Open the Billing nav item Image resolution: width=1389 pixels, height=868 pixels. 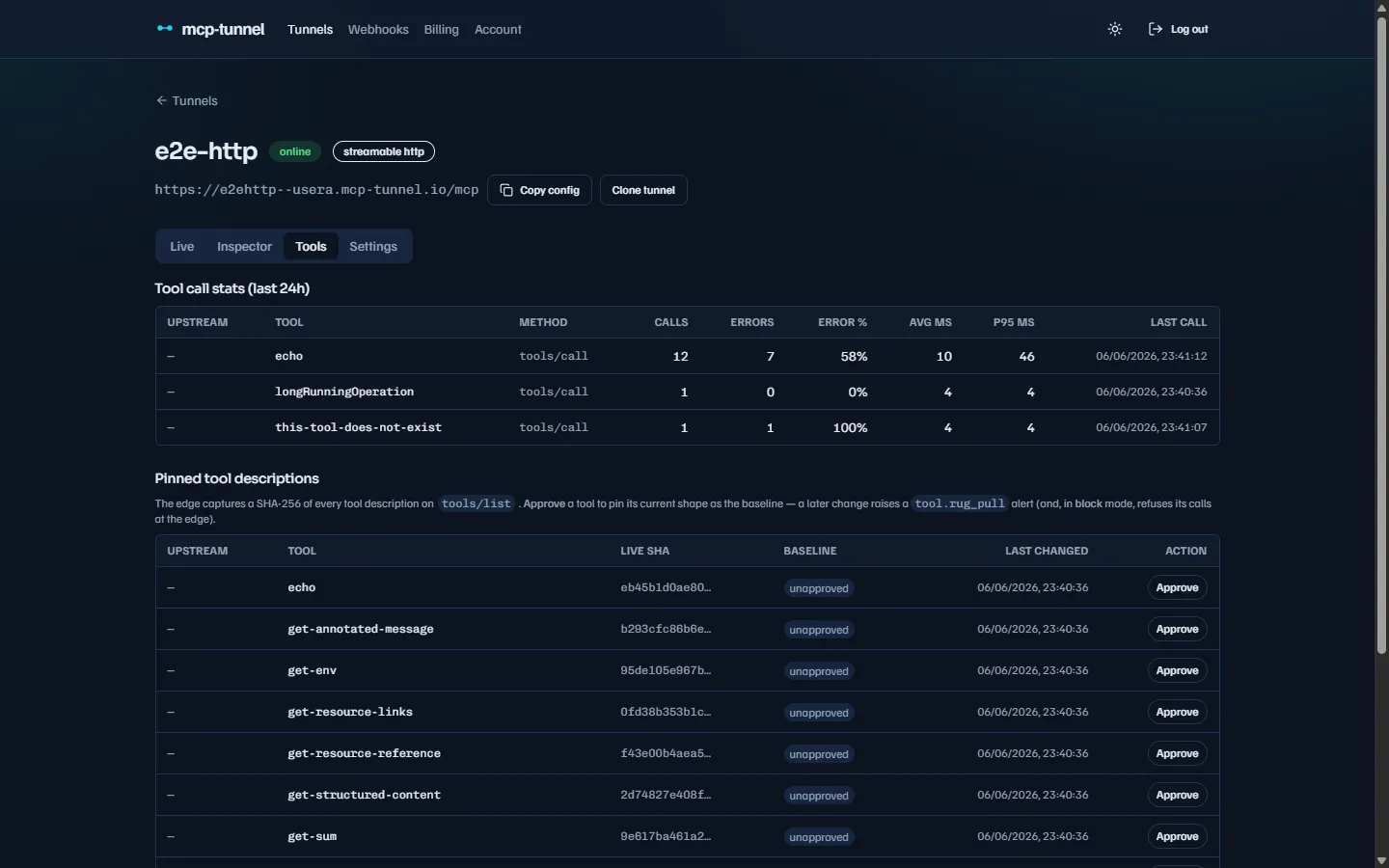(441, 29)
